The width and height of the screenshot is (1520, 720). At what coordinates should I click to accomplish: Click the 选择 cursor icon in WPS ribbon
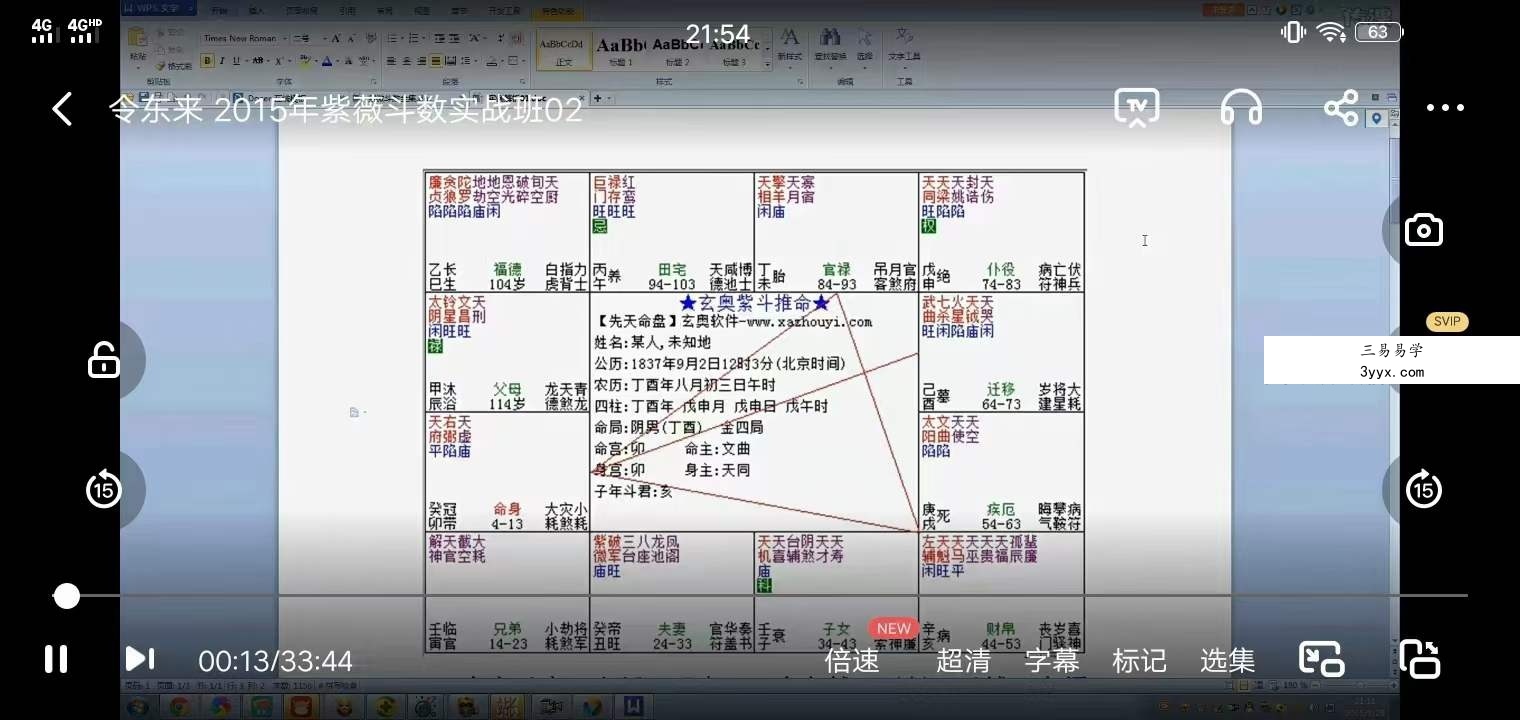coord(864,45)
